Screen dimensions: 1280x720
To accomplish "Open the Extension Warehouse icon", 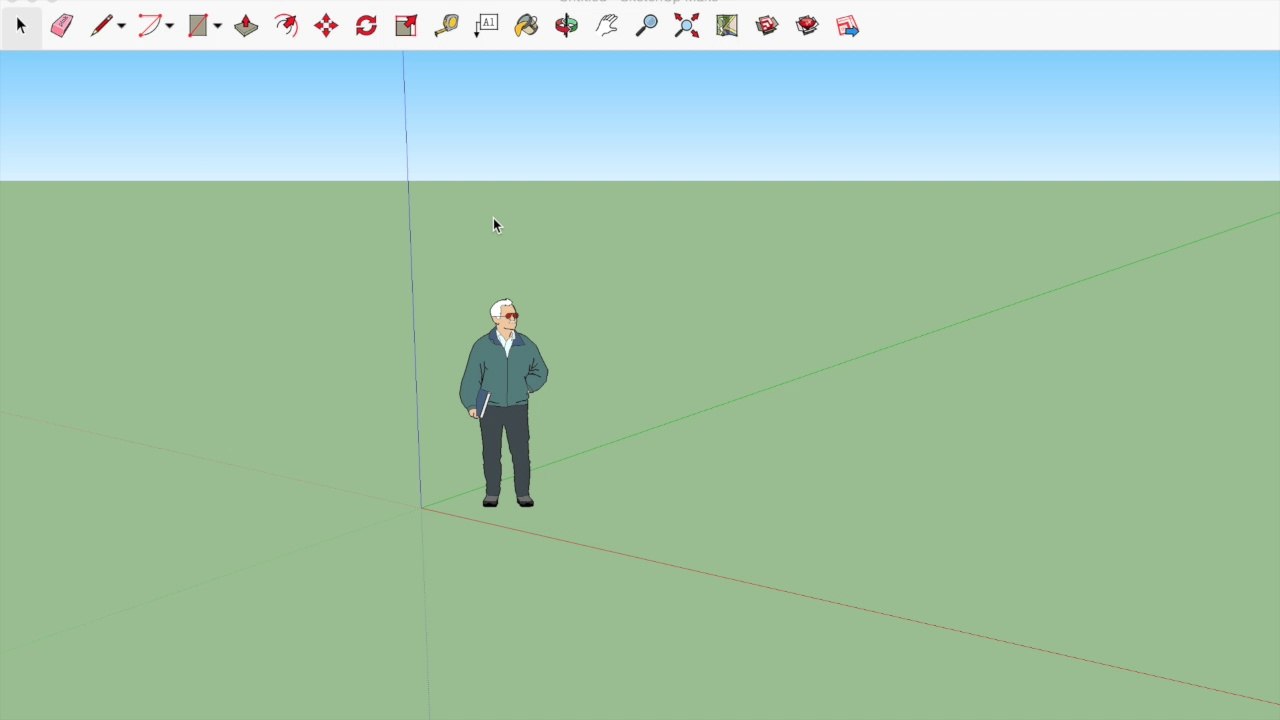I will click(807, 26).
